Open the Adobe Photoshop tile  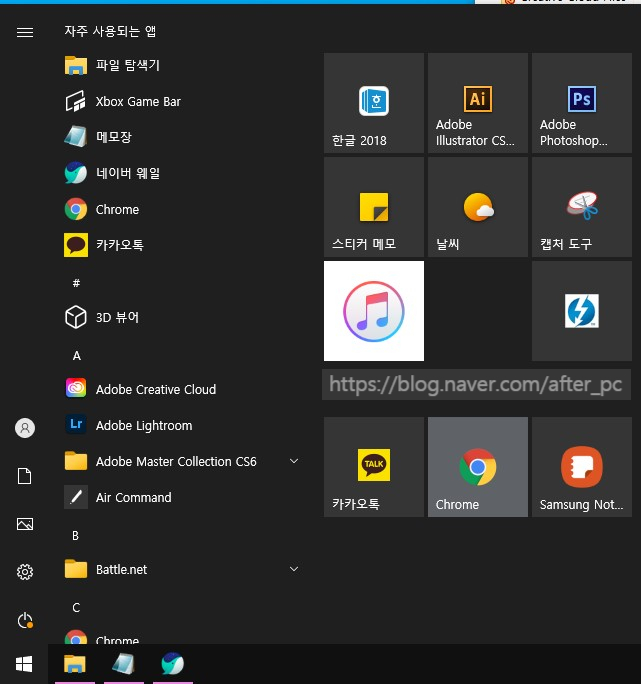pyautogui.click(x=582, y=103)
